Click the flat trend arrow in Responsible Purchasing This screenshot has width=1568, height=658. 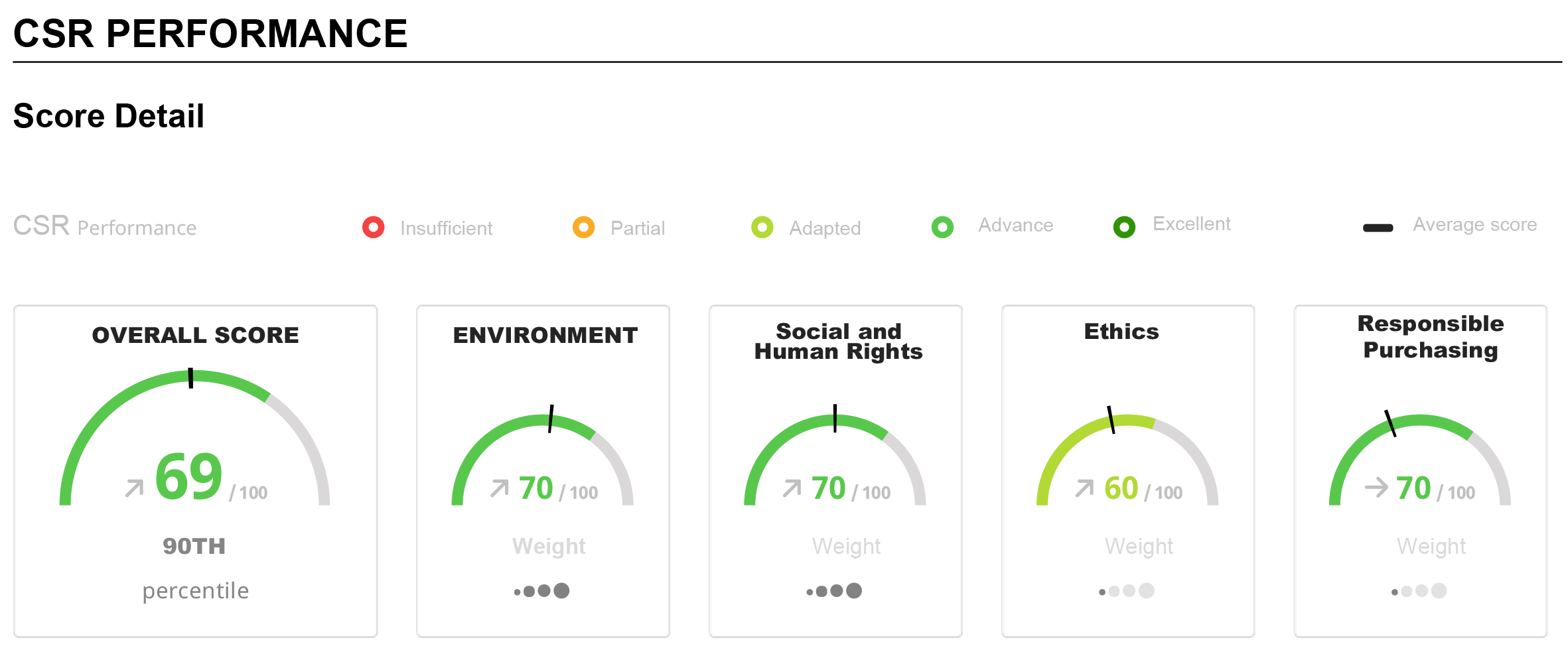1376,488
